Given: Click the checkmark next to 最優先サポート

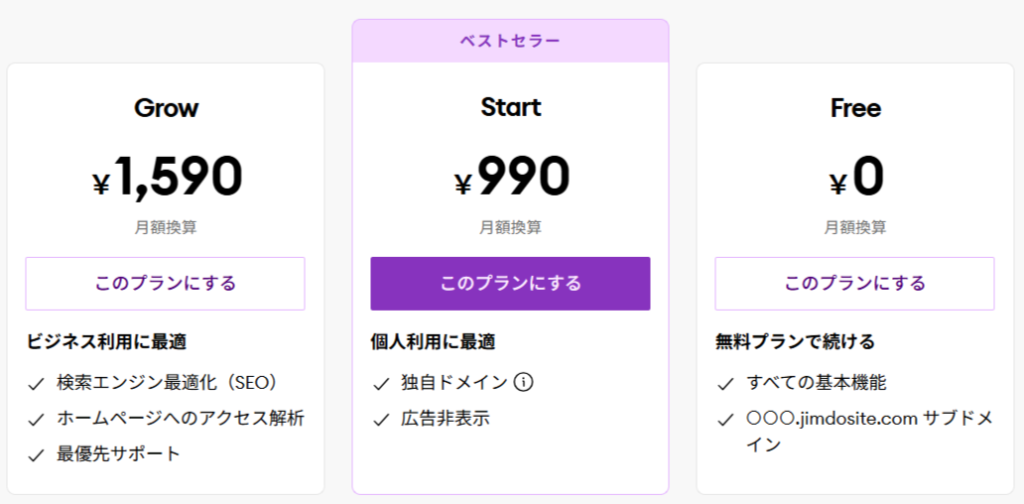Looking at the screenshot, I should click(37, 455).
